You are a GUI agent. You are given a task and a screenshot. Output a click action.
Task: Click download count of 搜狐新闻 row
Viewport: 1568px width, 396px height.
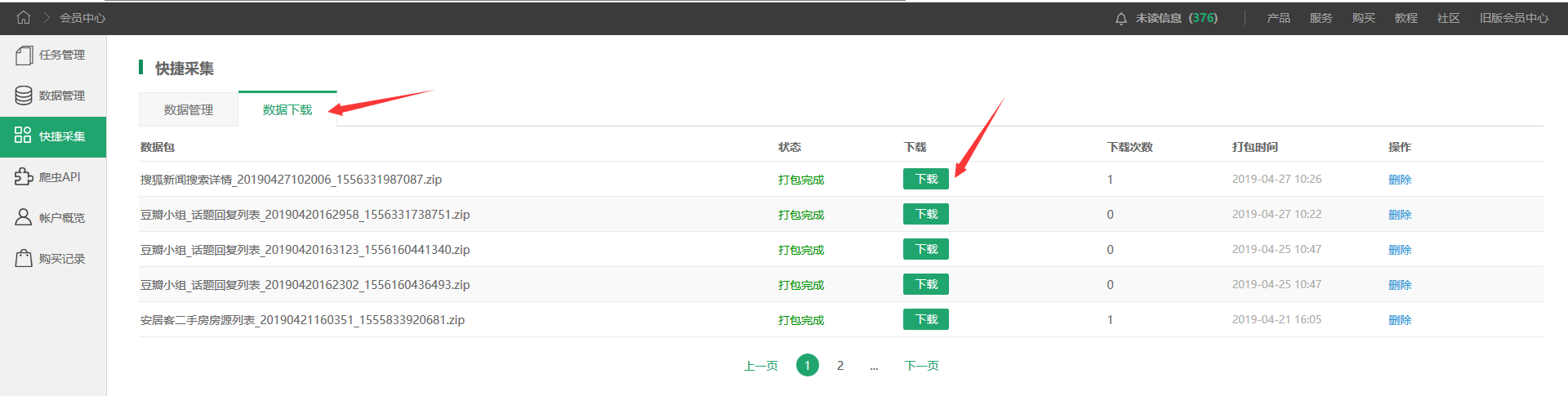[x=1110, y=180]
